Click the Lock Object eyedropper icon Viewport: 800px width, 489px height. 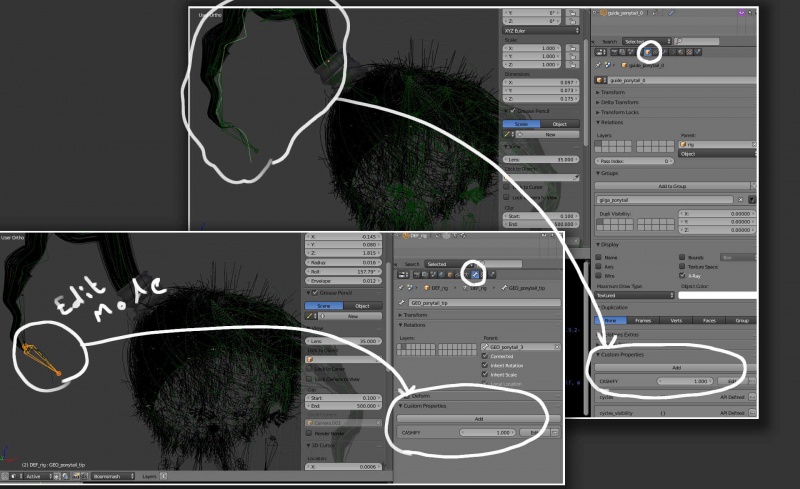pos(577,177)
